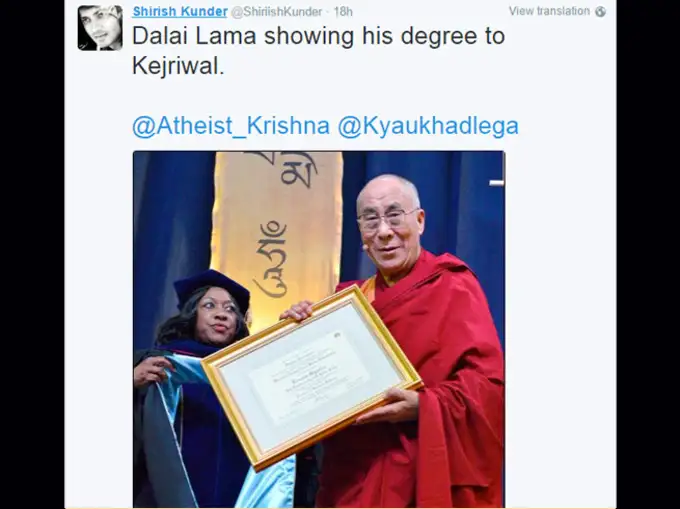Screen dimensions: 680x509
Task: Open the 18h timestamp link
Action: click(343, 12)
